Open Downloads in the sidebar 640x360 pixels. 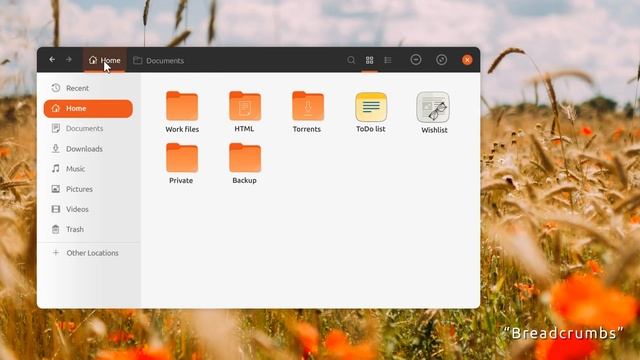[x=88, y=149]
